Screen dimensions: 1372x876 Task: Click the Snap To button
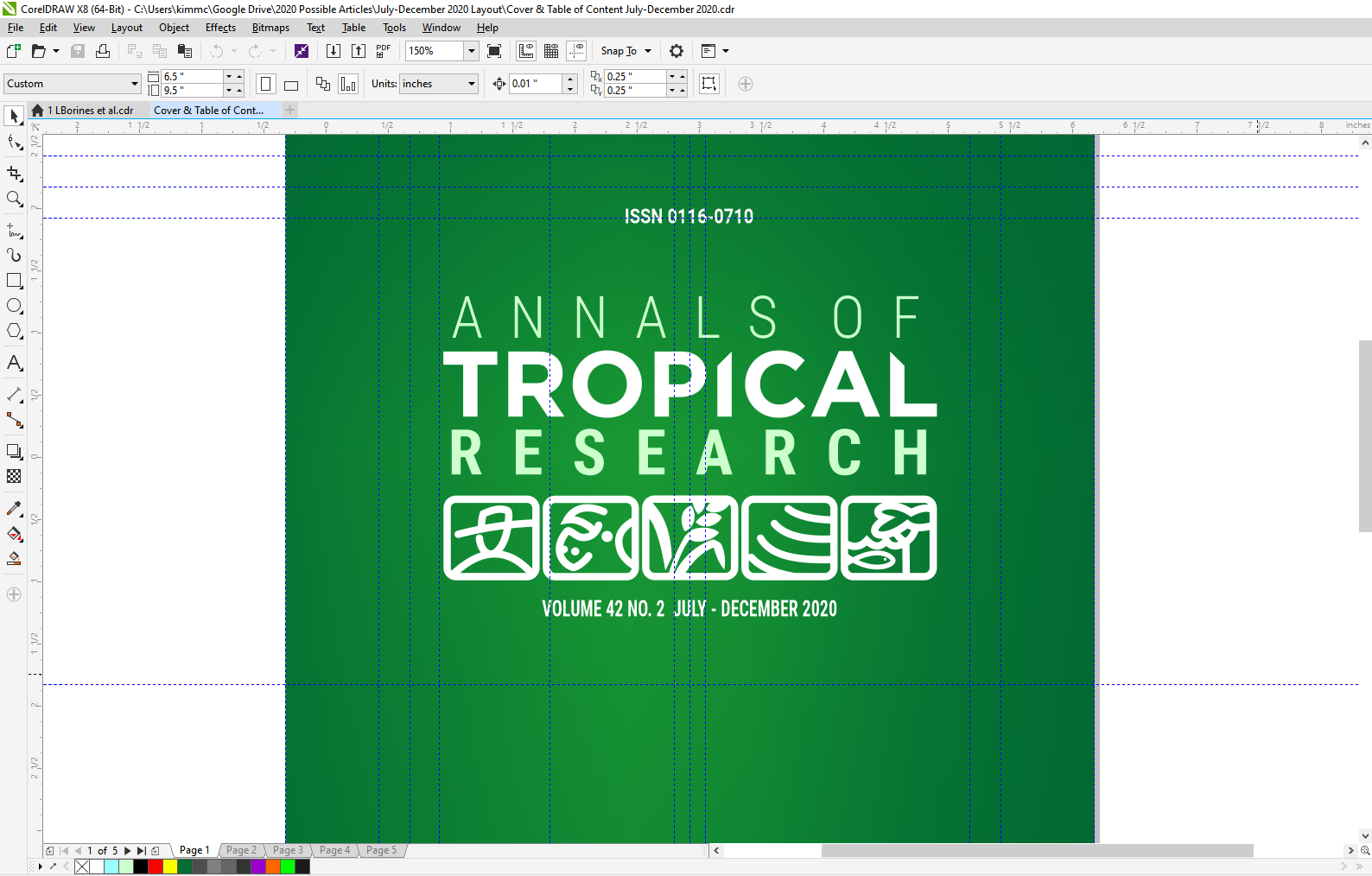coord(619,51)
